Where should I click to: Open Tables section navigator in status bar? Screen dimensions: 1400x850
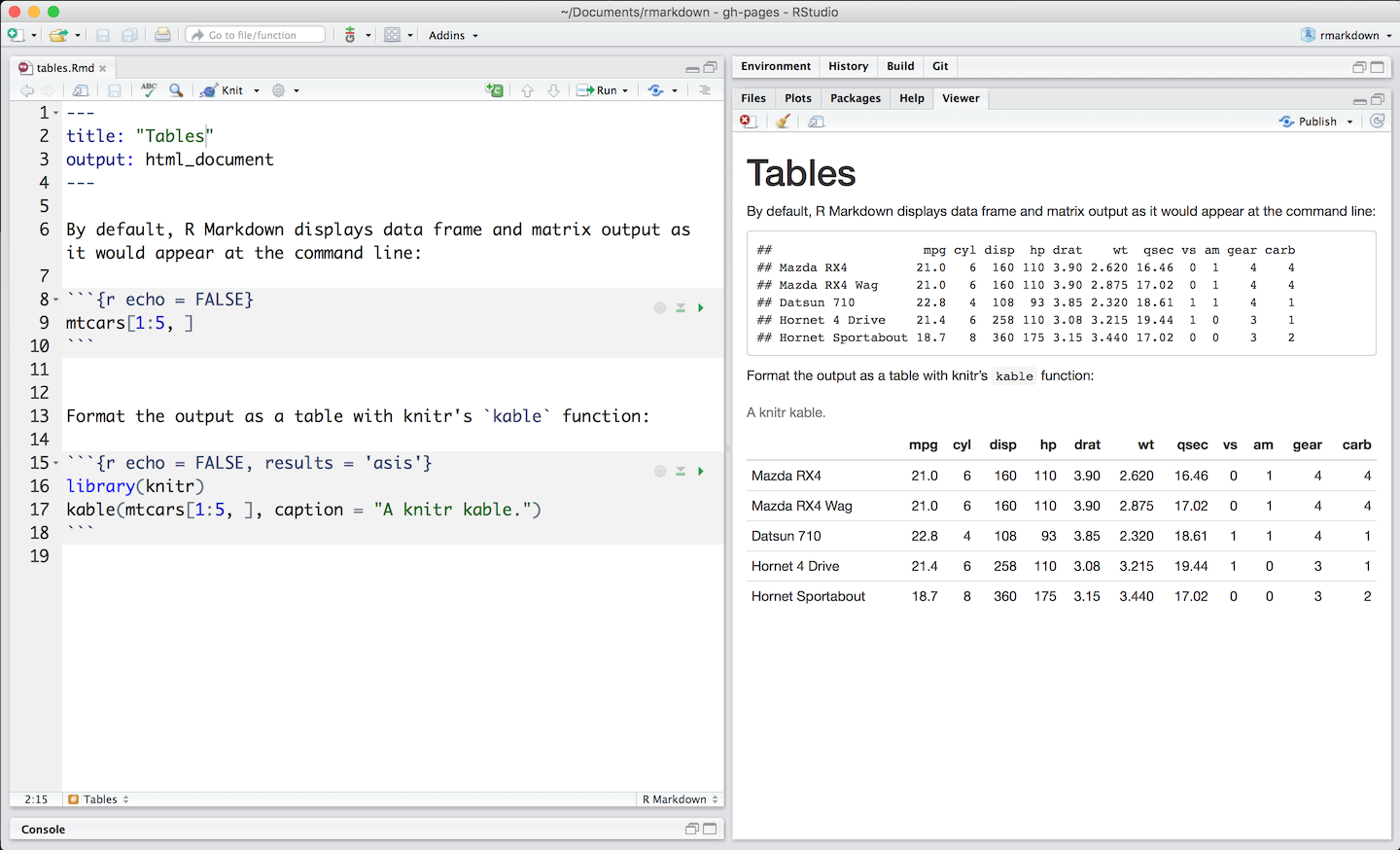(99, 799)
